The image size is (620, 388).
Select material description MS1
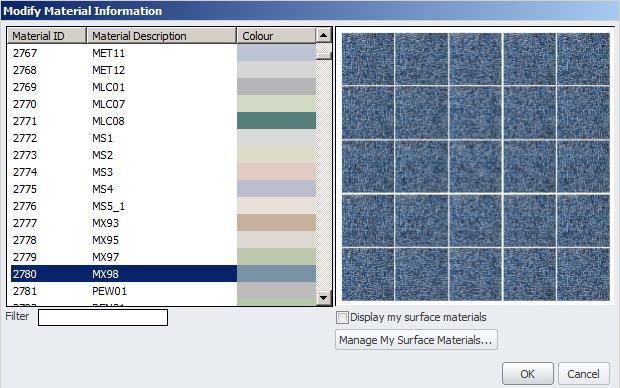tap(102, 138)
